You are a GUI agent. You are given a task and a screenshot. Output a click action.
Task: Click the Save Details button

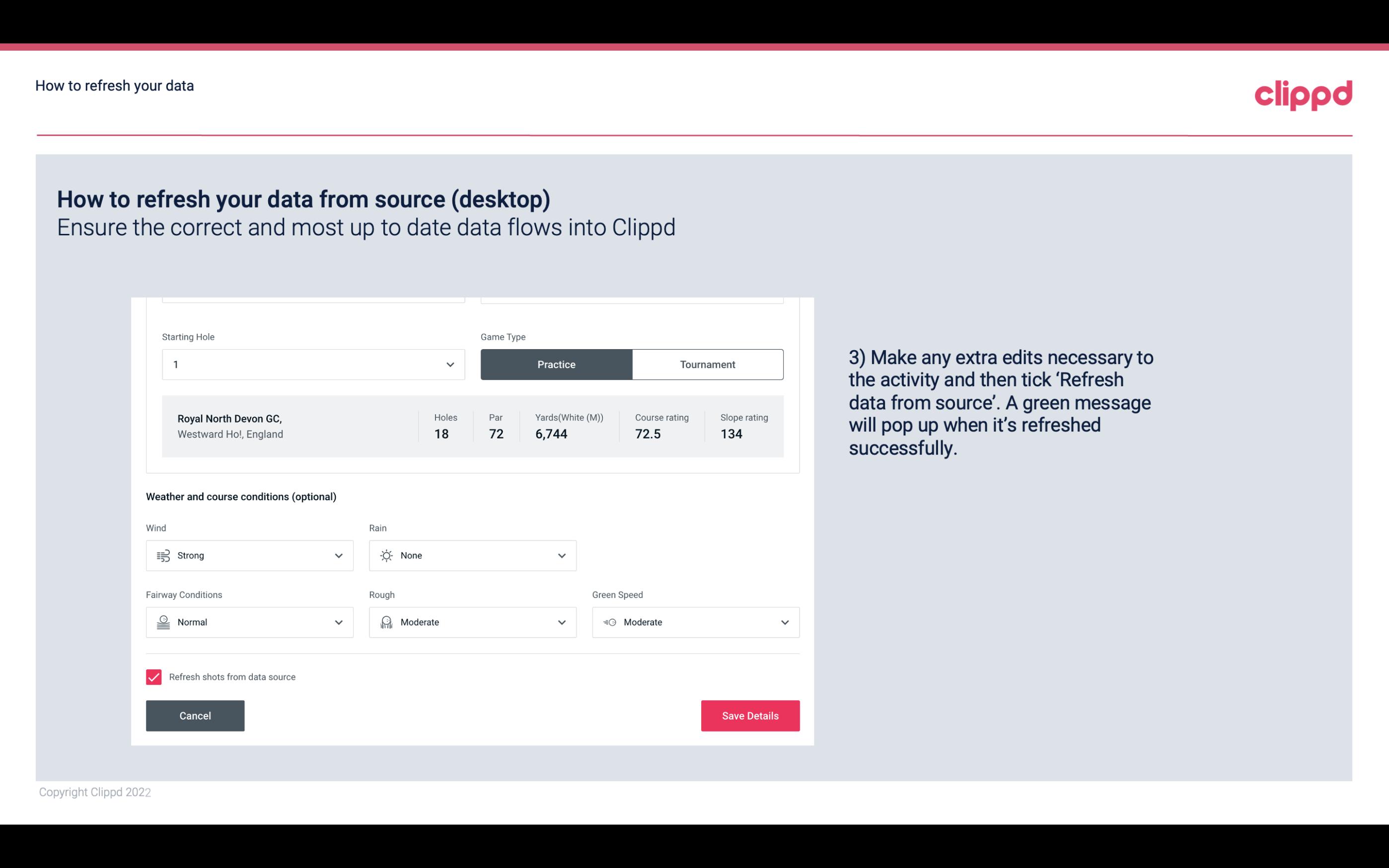coord(750,715)
